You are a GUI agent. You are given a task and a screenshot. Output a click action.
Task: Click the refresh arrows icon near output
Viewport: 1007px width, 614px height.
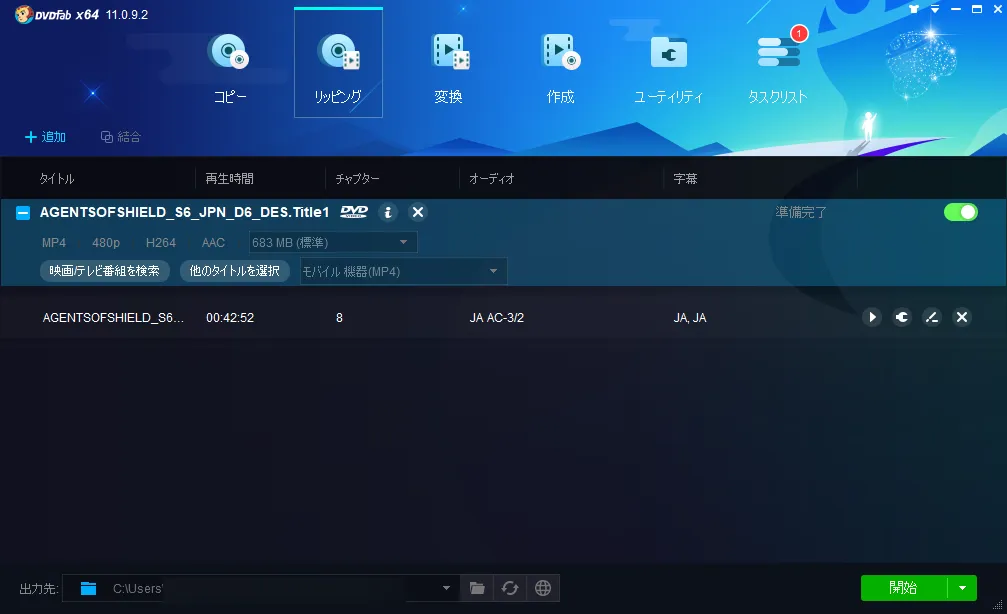[x=510, y=588]
